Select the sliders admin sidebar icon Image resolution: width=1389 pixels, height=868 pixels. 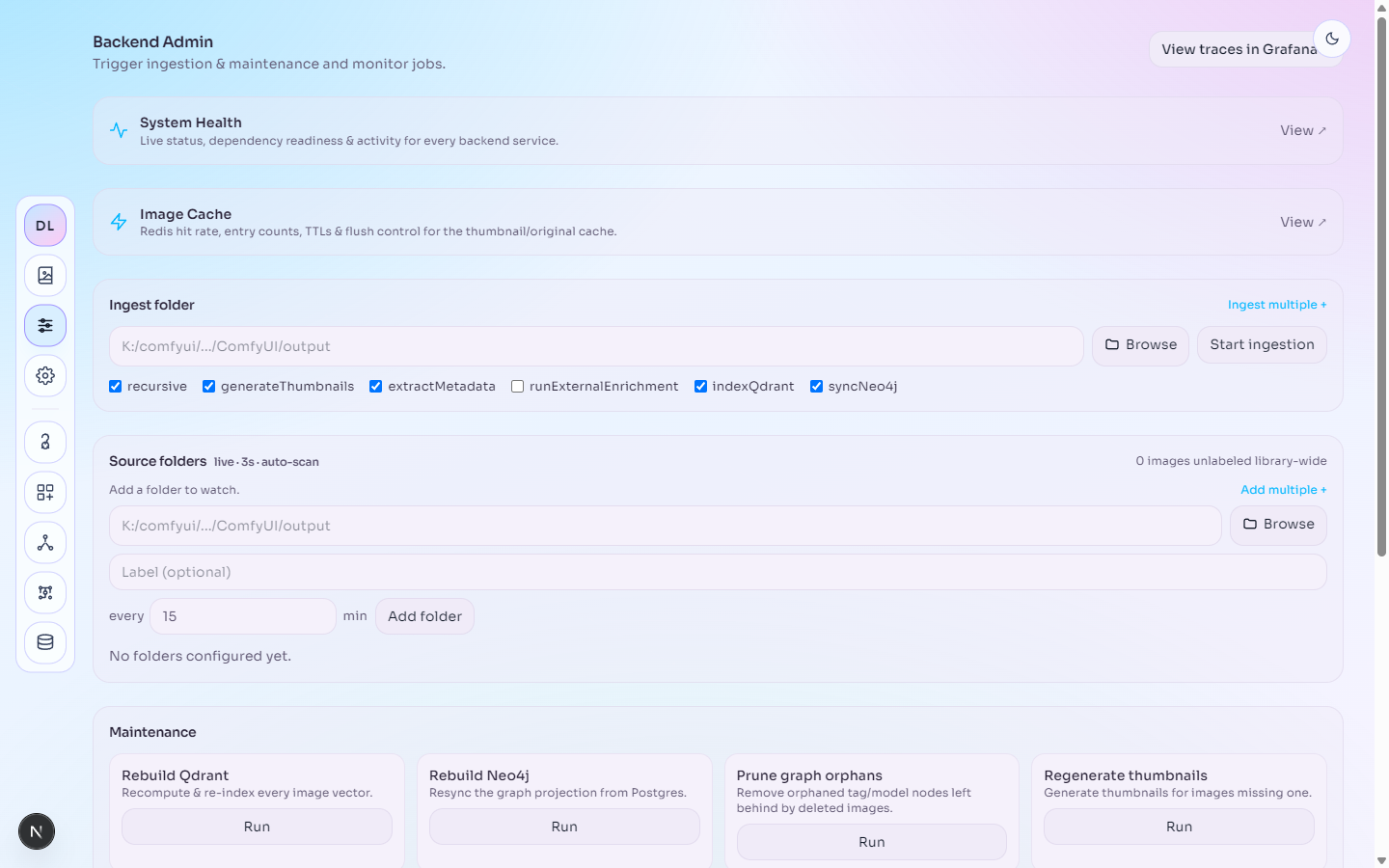(x=45, y=326)
